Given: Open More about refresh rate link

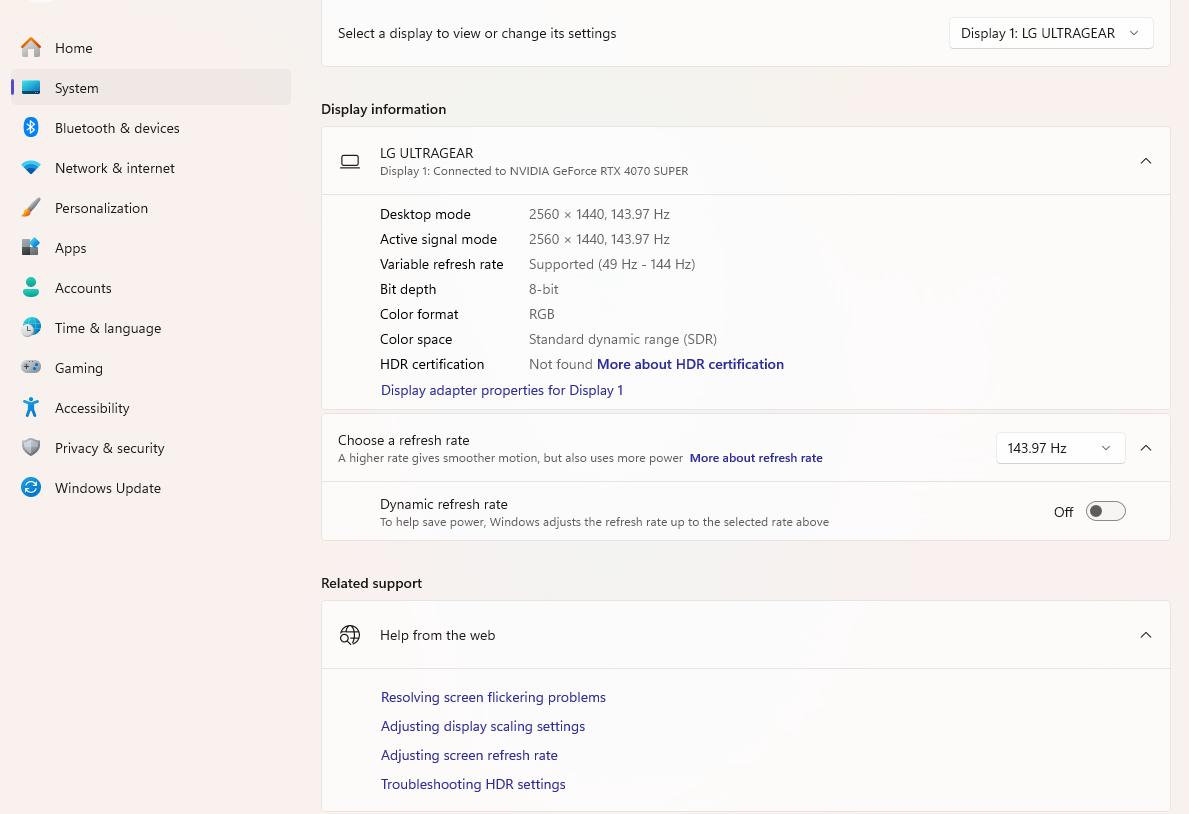Looking at the screenshot, I should click(x=756, y=458).
